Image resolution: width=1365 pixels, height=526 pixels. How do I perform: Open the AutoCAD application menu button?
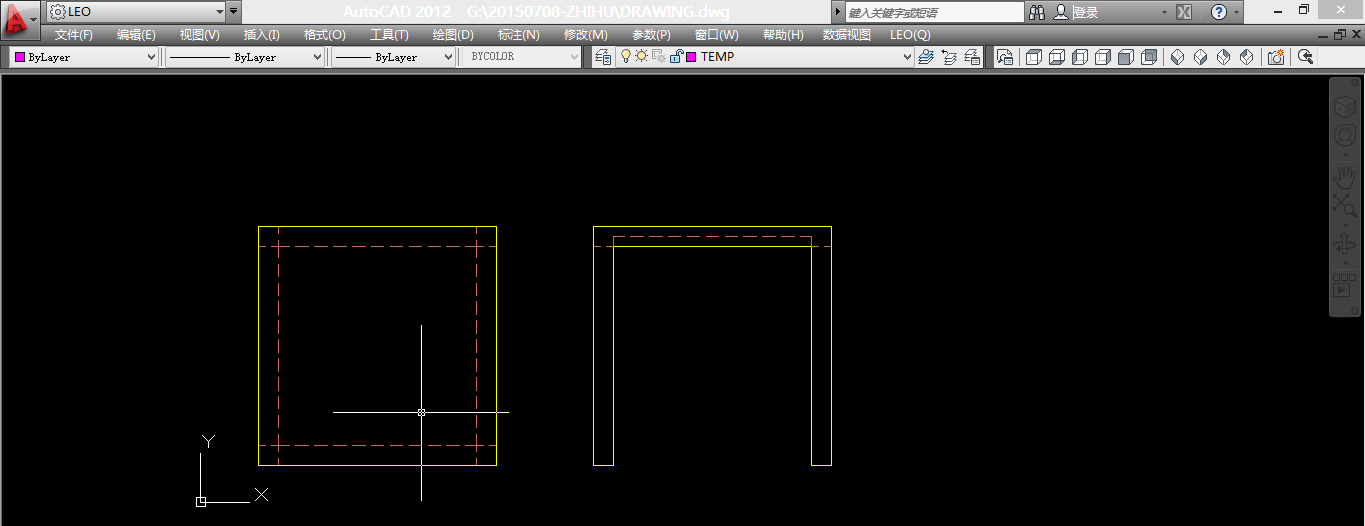[x=19, y=18]
